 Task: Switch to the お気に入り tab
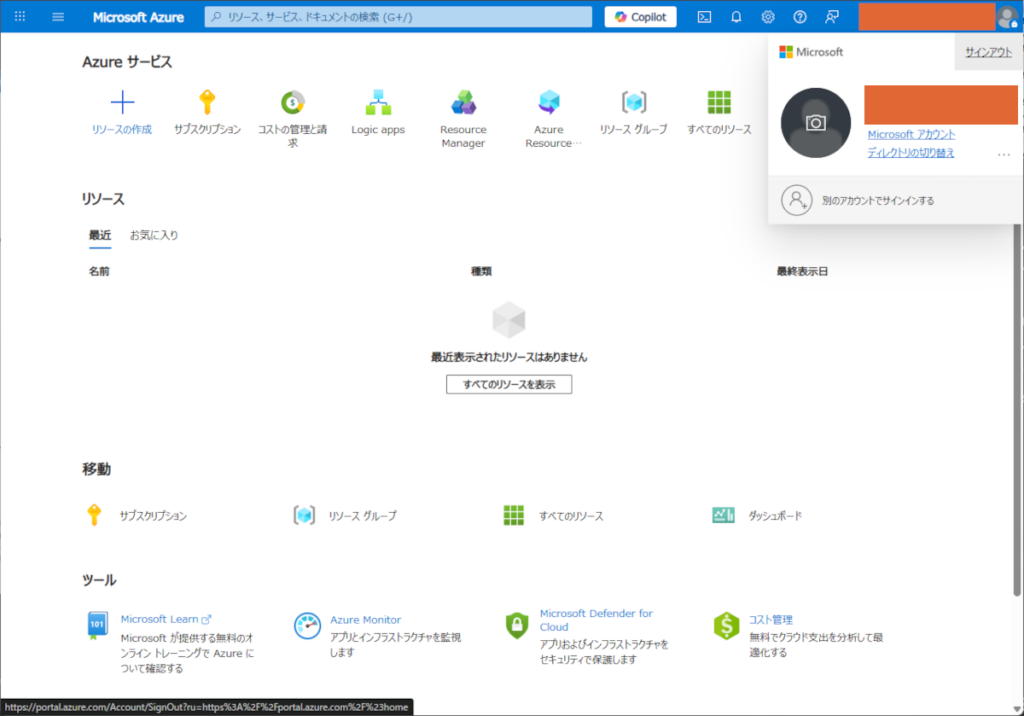(153, 235)
